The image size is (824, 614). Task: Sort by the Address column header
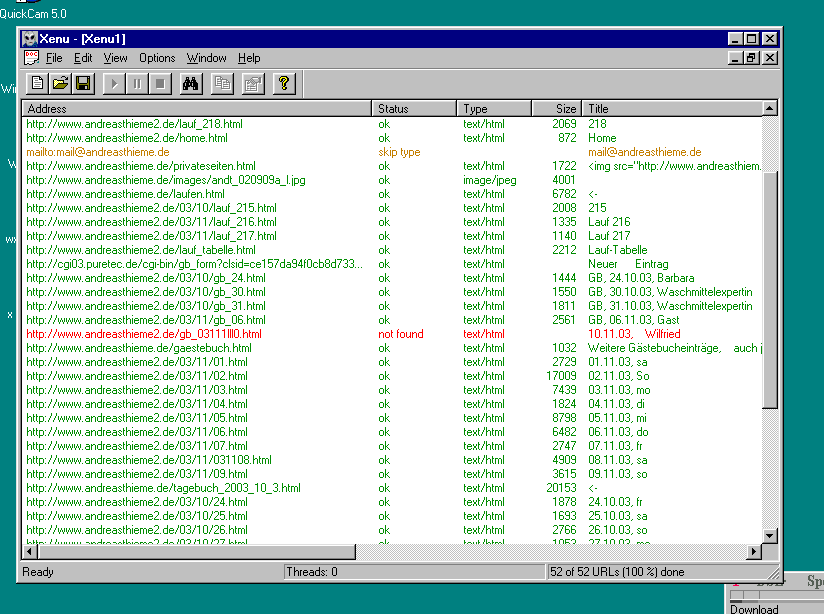[x=197, y=109]
